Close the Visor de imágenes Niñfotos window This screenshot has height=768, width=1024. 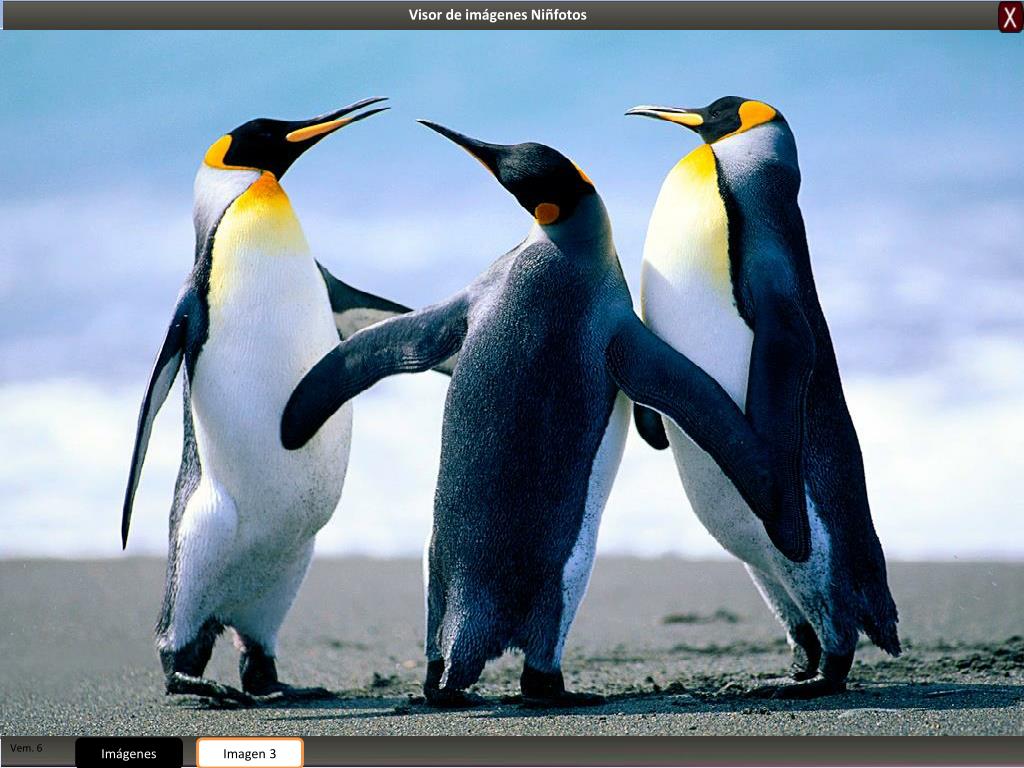pyautogui.click(x=1010, y=18)
